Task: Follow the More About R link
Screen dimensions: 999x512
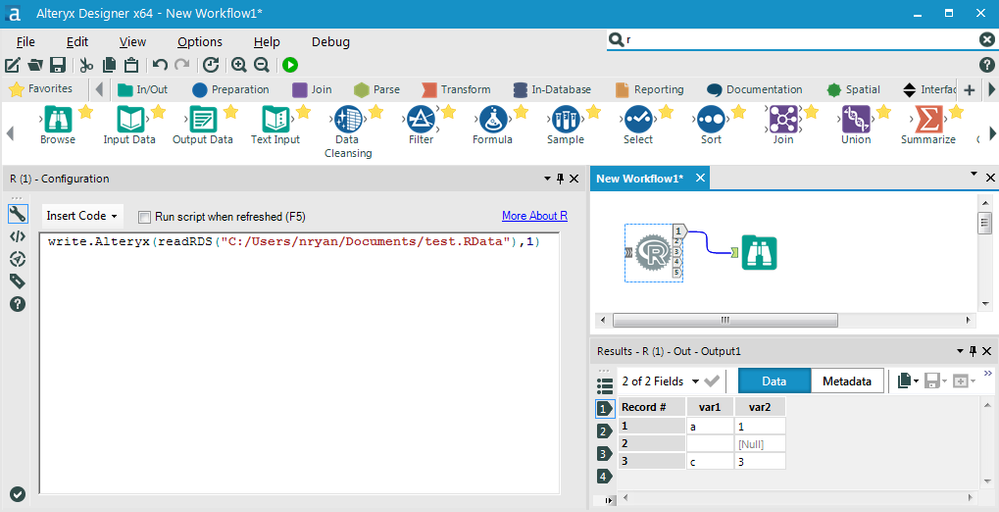Action: click(535, 216)
